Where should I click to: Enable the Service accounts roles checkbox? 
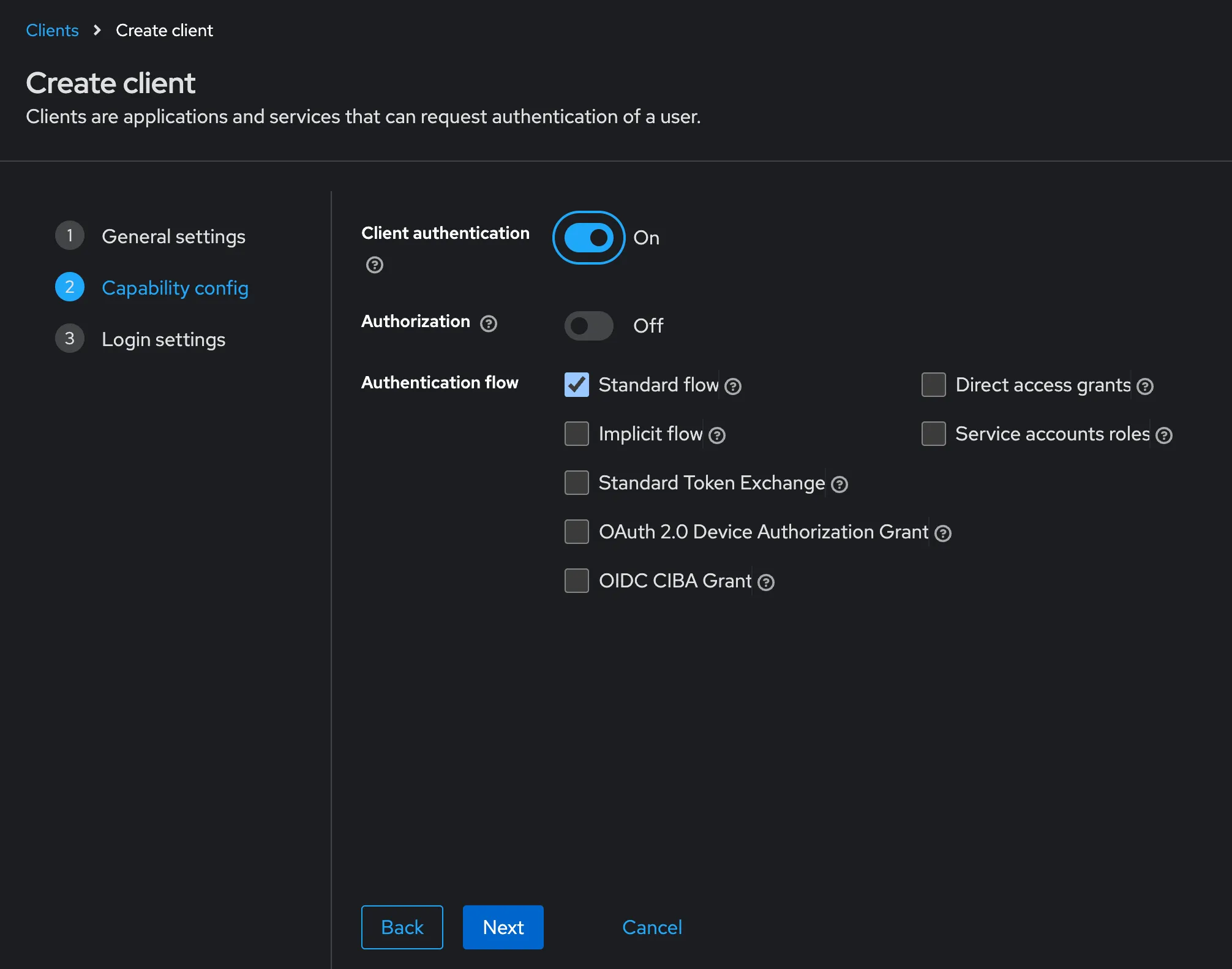tap(933, 434)
